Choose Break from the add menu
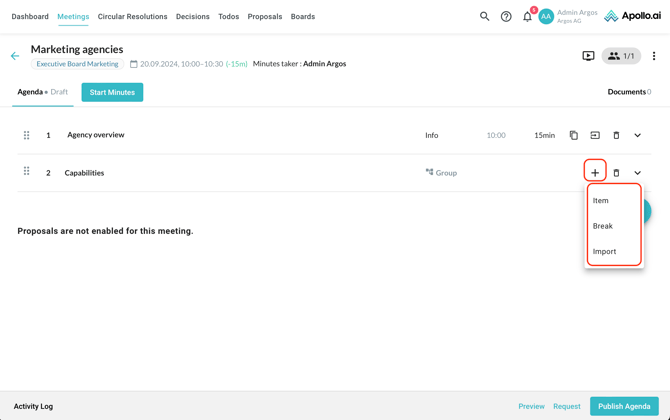The image size is (670, 420). [x=603, y=226]
